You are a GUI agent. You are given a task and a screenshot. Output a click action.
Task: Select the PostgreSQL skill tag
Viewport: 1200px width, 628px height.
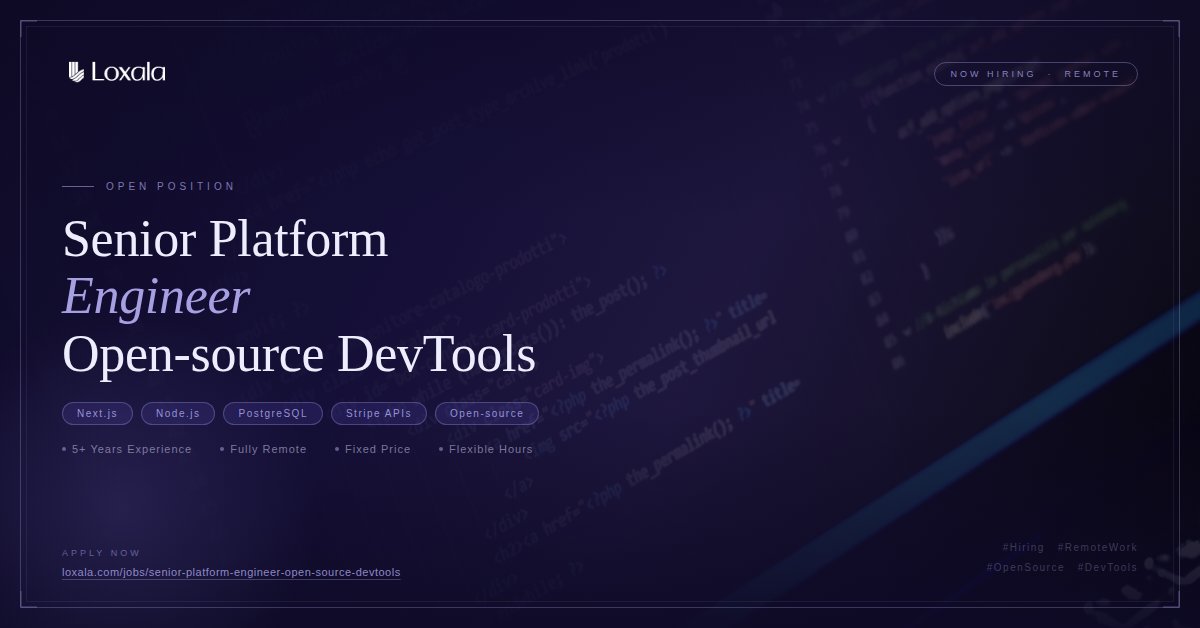pyautogui.click(x=273, y=413)
